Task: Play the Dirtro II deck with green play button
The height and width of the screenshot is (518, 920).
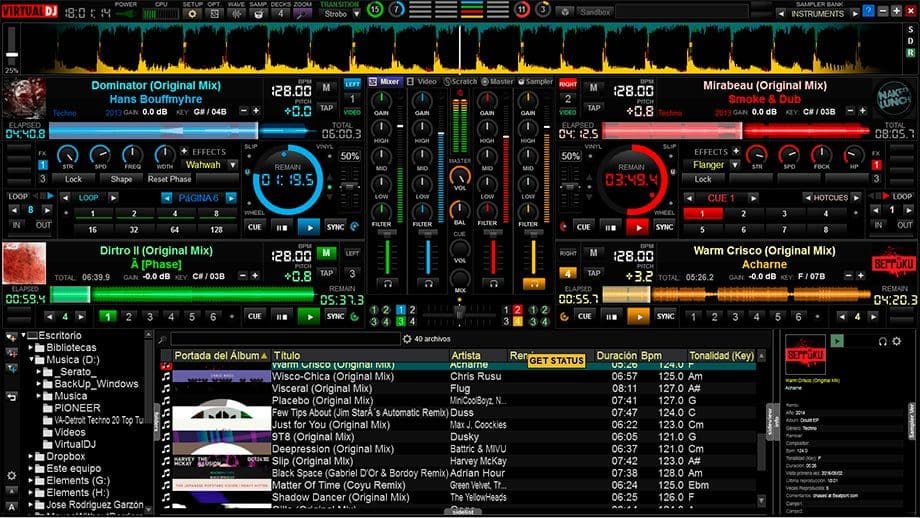Action: (x=309, y=317)
